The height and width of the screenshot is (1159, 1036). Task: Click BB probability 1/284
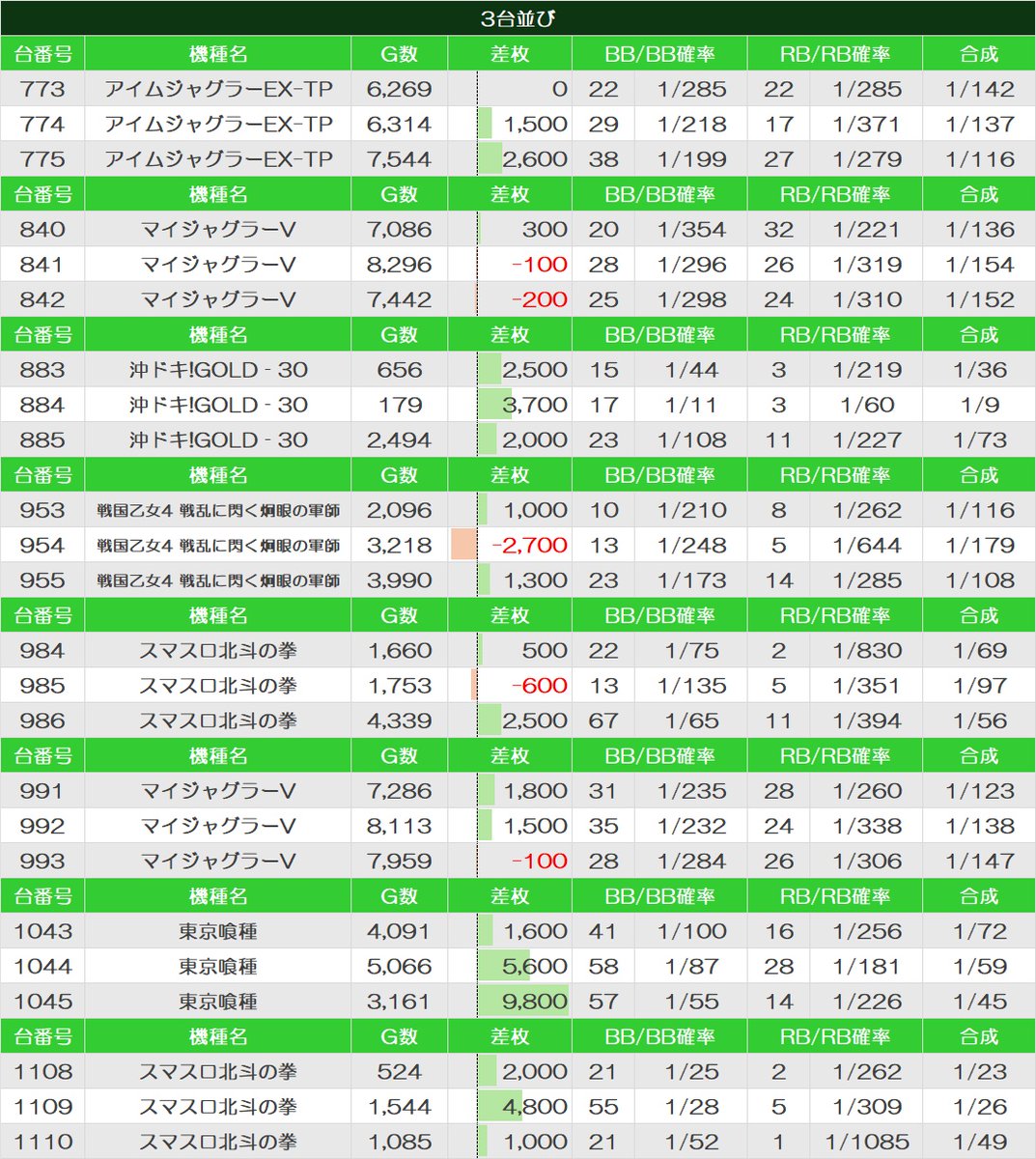click(x=691, y=862)
